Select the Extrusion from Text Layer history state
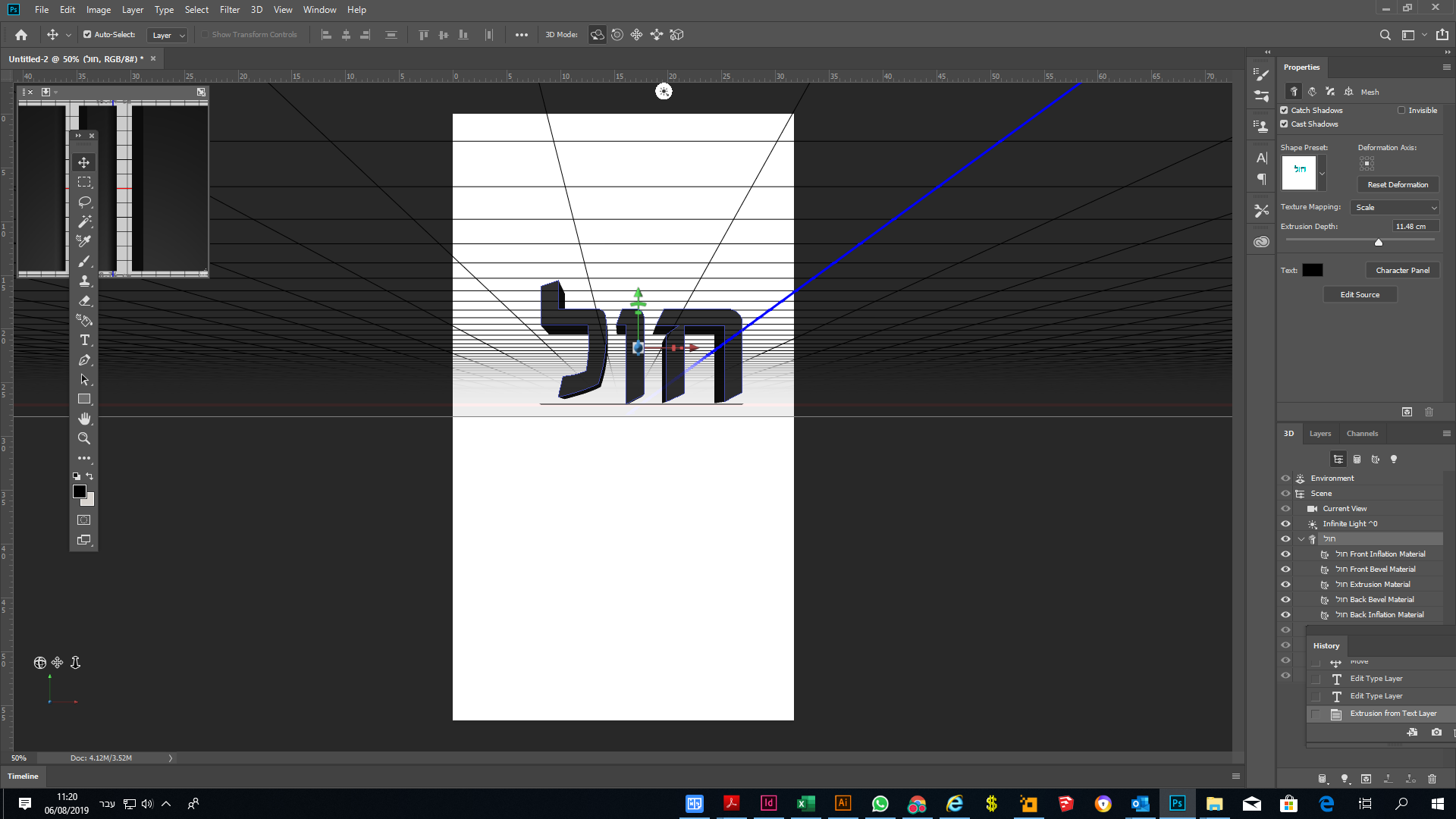 click(1392, 713)
